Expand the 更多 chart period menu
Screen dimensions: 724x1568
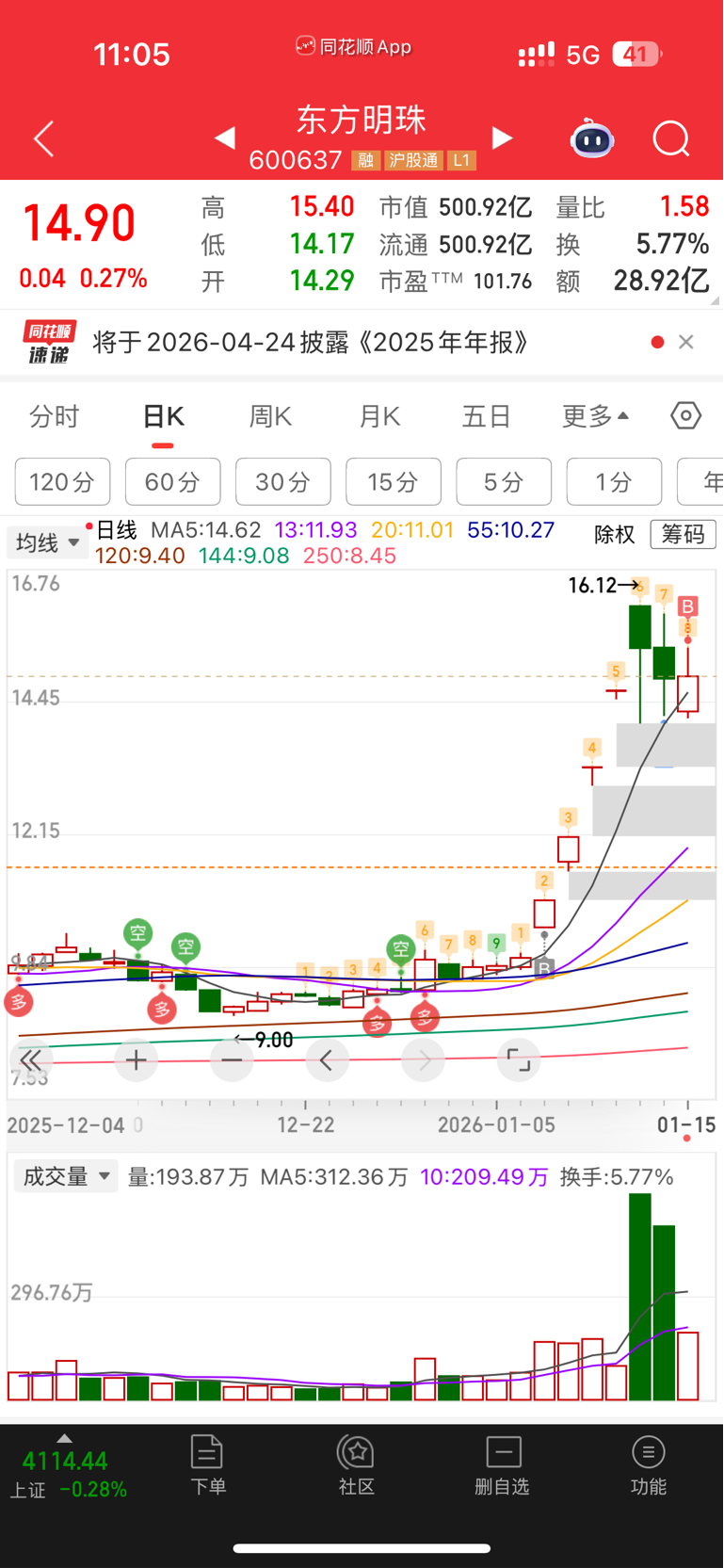click(595, 416)
